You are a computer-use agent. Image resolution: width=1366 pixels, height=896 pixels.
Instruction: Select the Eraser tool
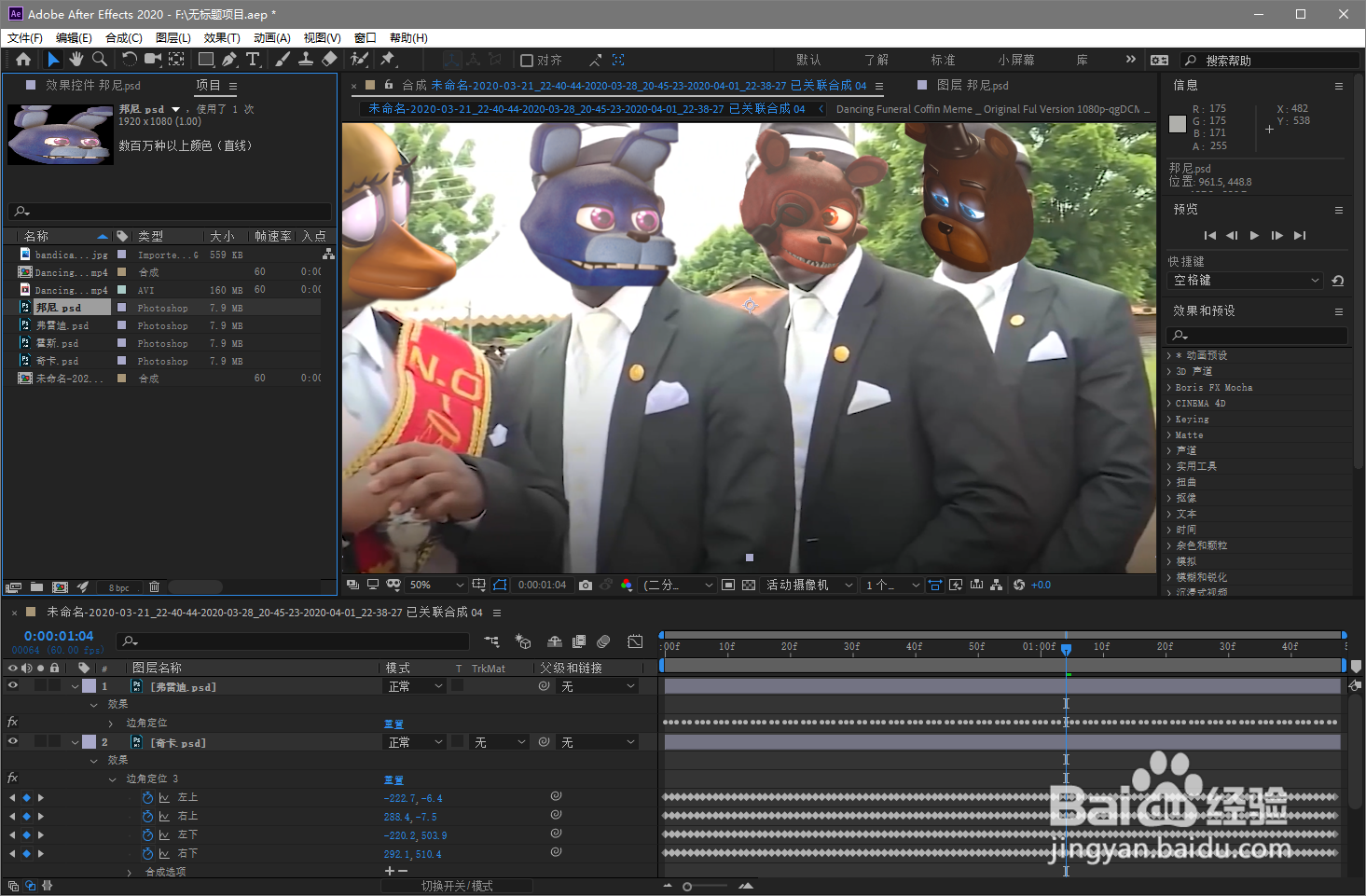[329, 60]
